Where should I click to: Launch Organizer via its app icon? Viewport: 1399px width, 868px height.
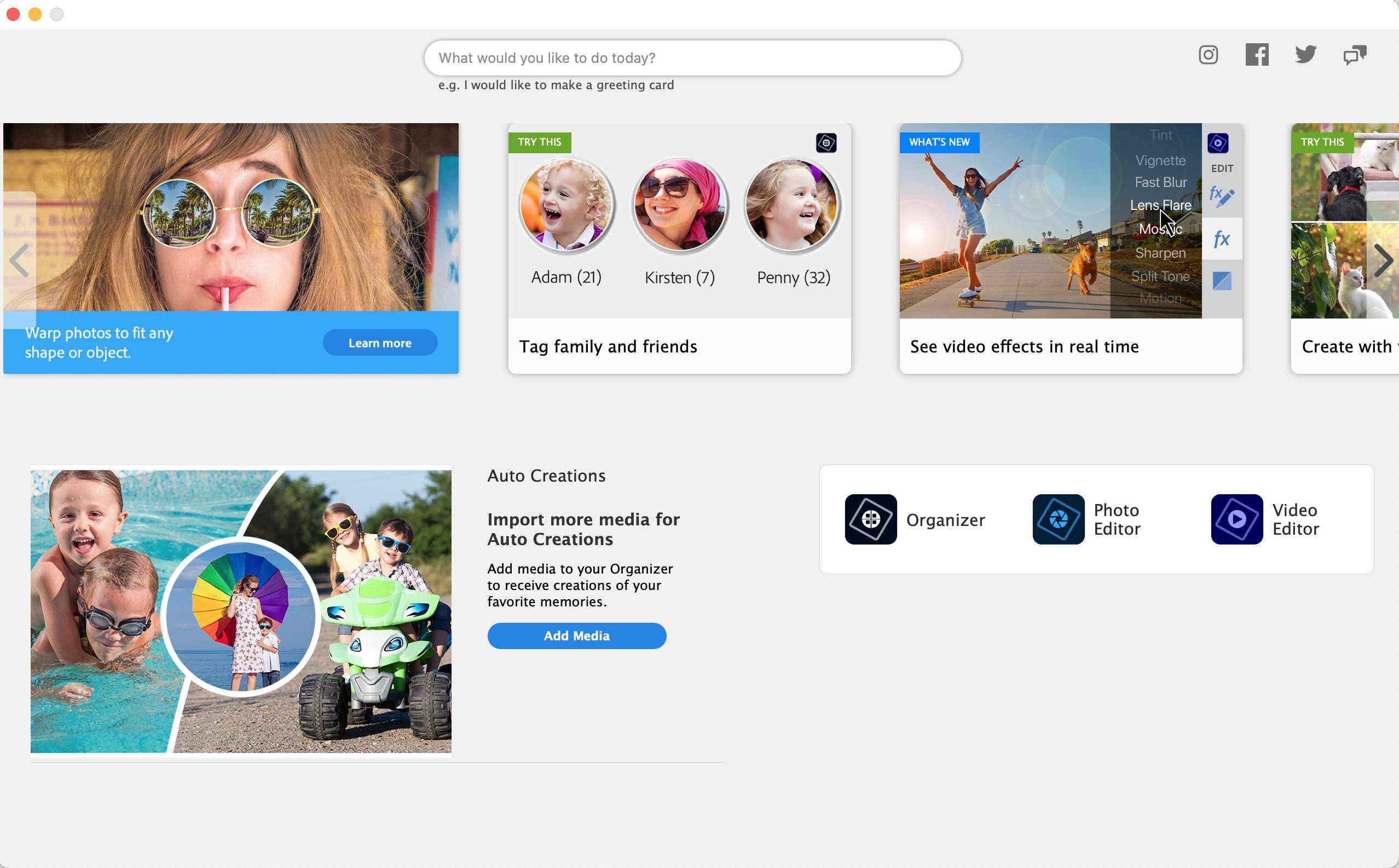870,519
